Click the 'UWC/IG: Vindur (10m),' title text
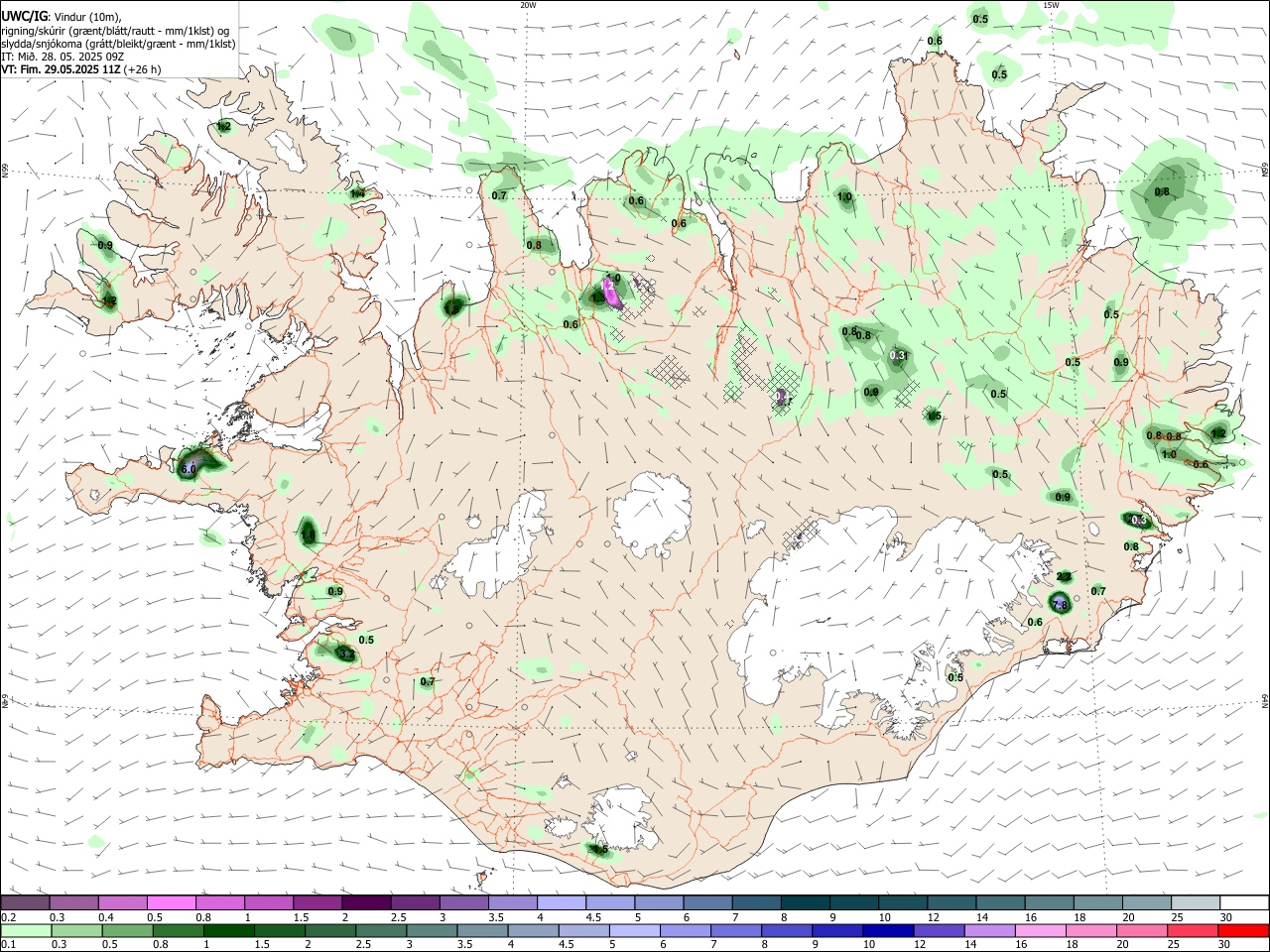 (x=62, y=16)
